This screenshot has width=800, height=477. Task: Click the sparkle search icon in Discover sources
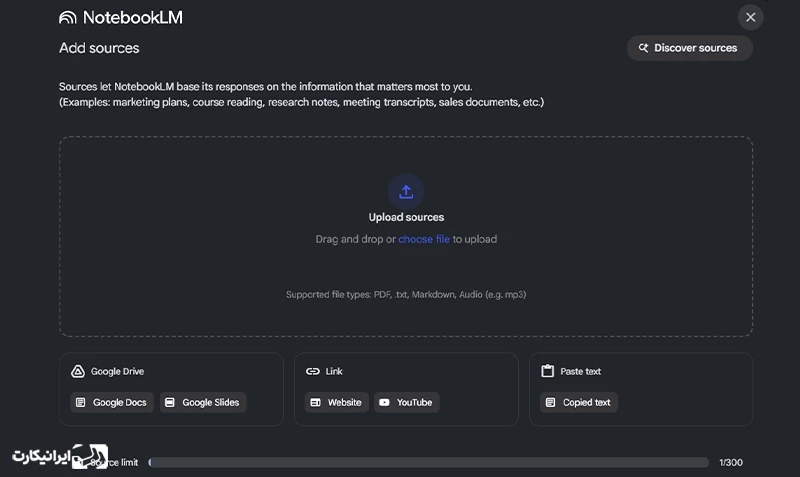tap(643, 48)
